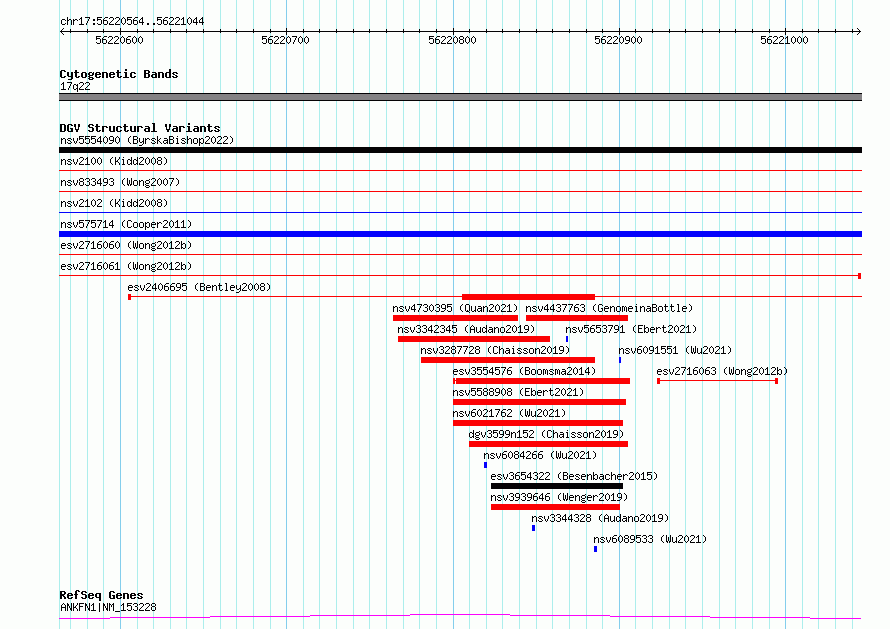Select nsv6084266 (Wu2021) label
890x629 pixels.
click(540, 455)
